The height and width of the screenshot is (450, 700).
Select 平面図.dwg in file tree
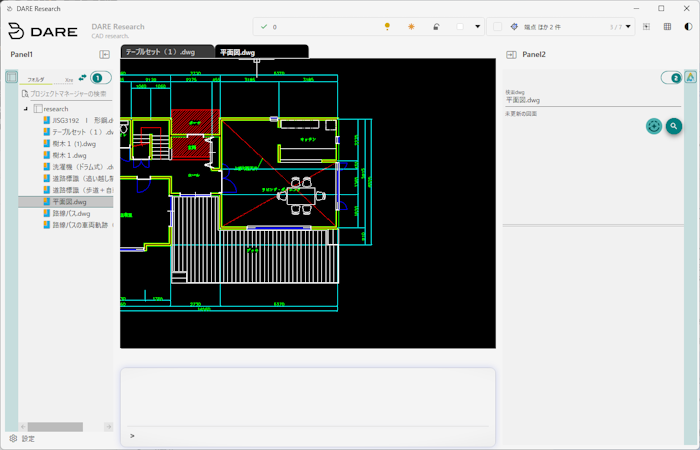[69, 202]
